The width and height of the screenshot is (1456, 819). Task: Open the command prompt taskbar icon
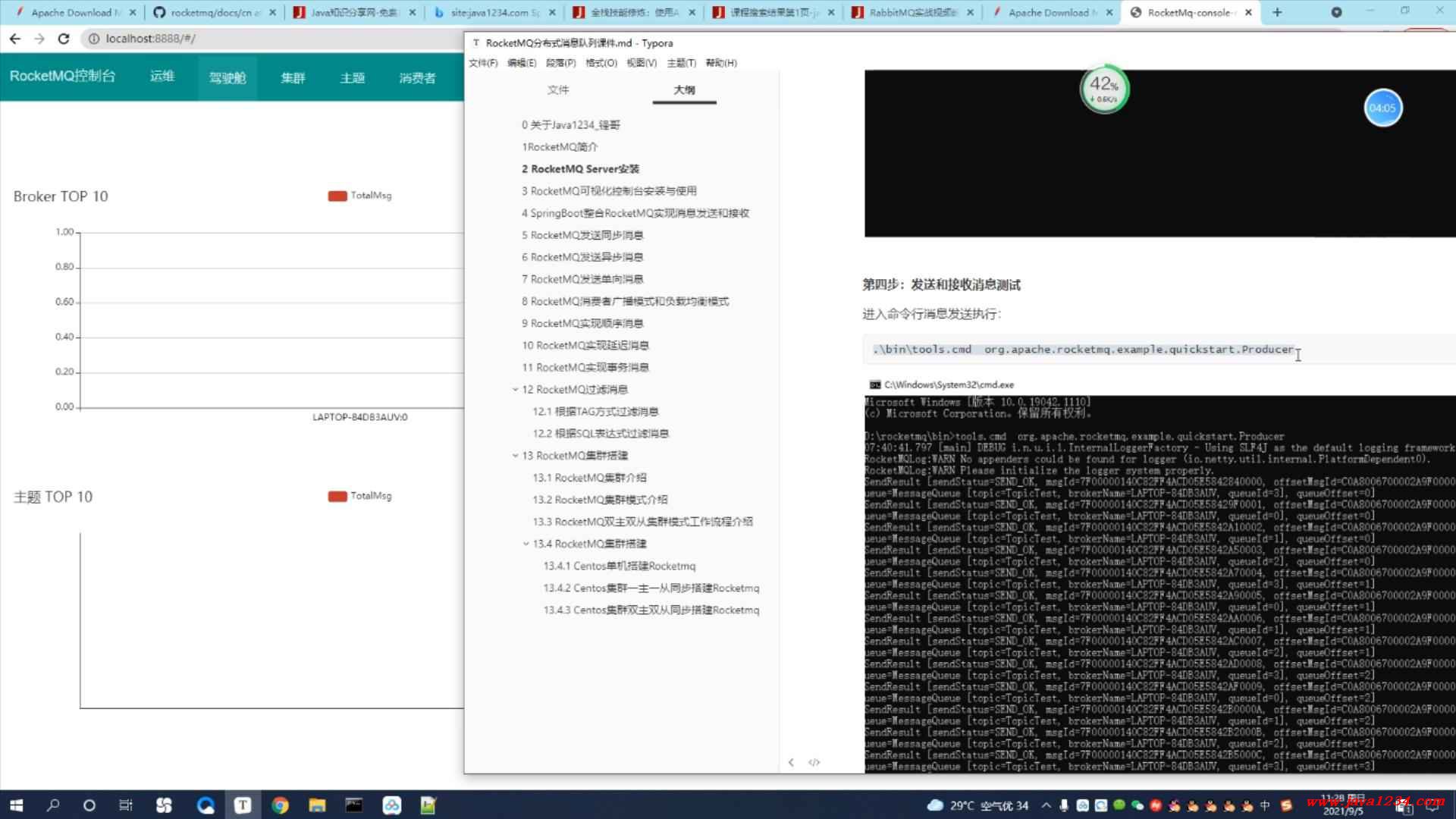click(354, 805)
